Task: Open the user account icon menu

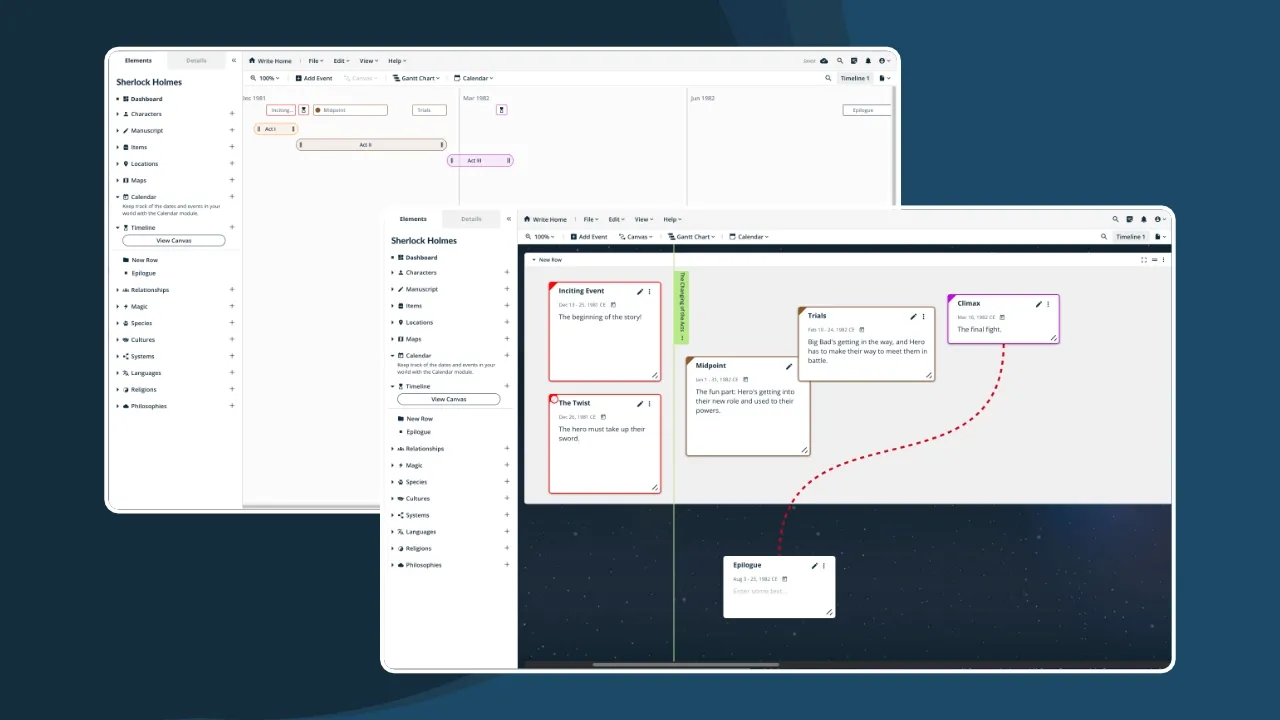Action: coord(1157,219)
